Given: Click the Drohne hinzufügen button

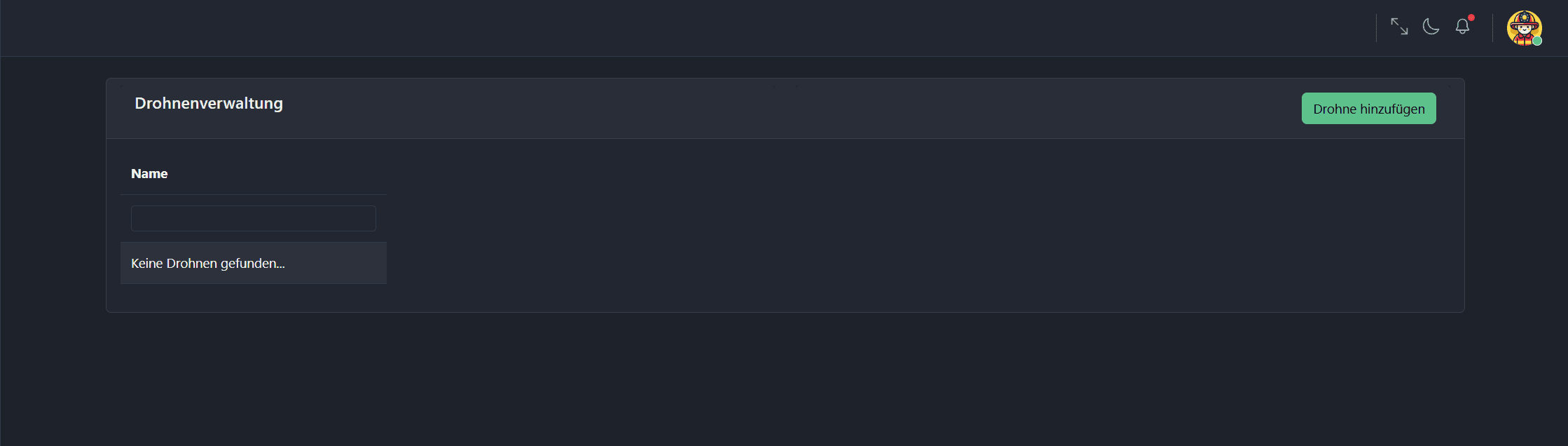Looking at the screenshot, I should click(x=1368, y=109).
